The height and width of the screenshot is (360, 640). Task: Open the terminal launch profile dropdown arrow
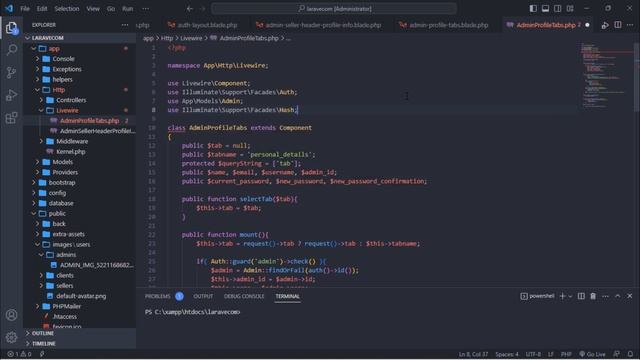570,296
